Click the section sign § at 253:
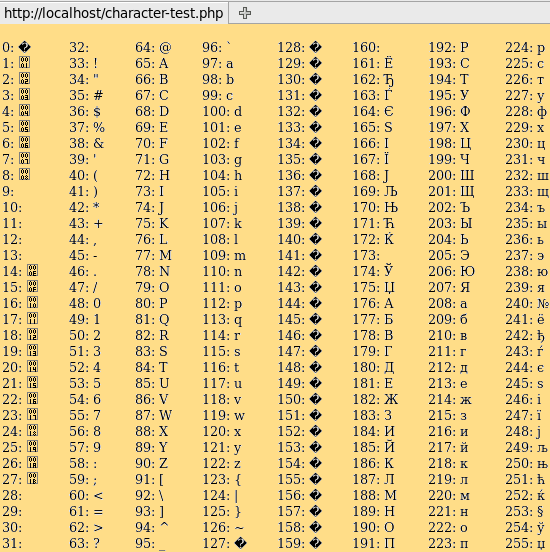The width and height of the screenshot is (550, 552). (x=540, y=512)
